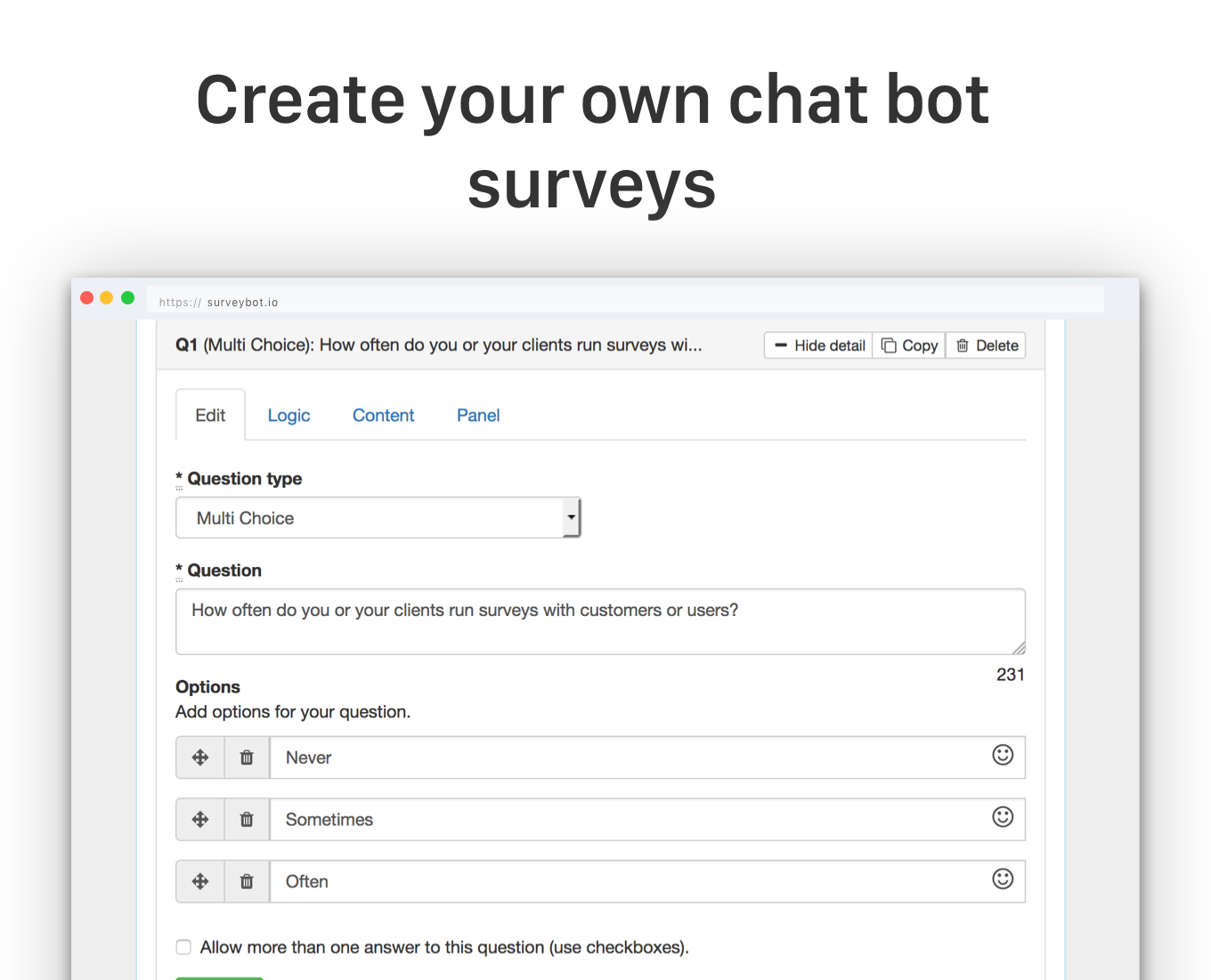The image size is (1211, 980).
Task: Click the drag handle beside the Often option
Action: point(199,881)
